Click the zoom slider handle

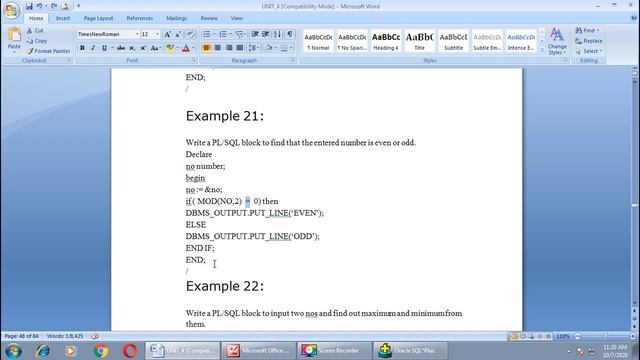[606, 336]
